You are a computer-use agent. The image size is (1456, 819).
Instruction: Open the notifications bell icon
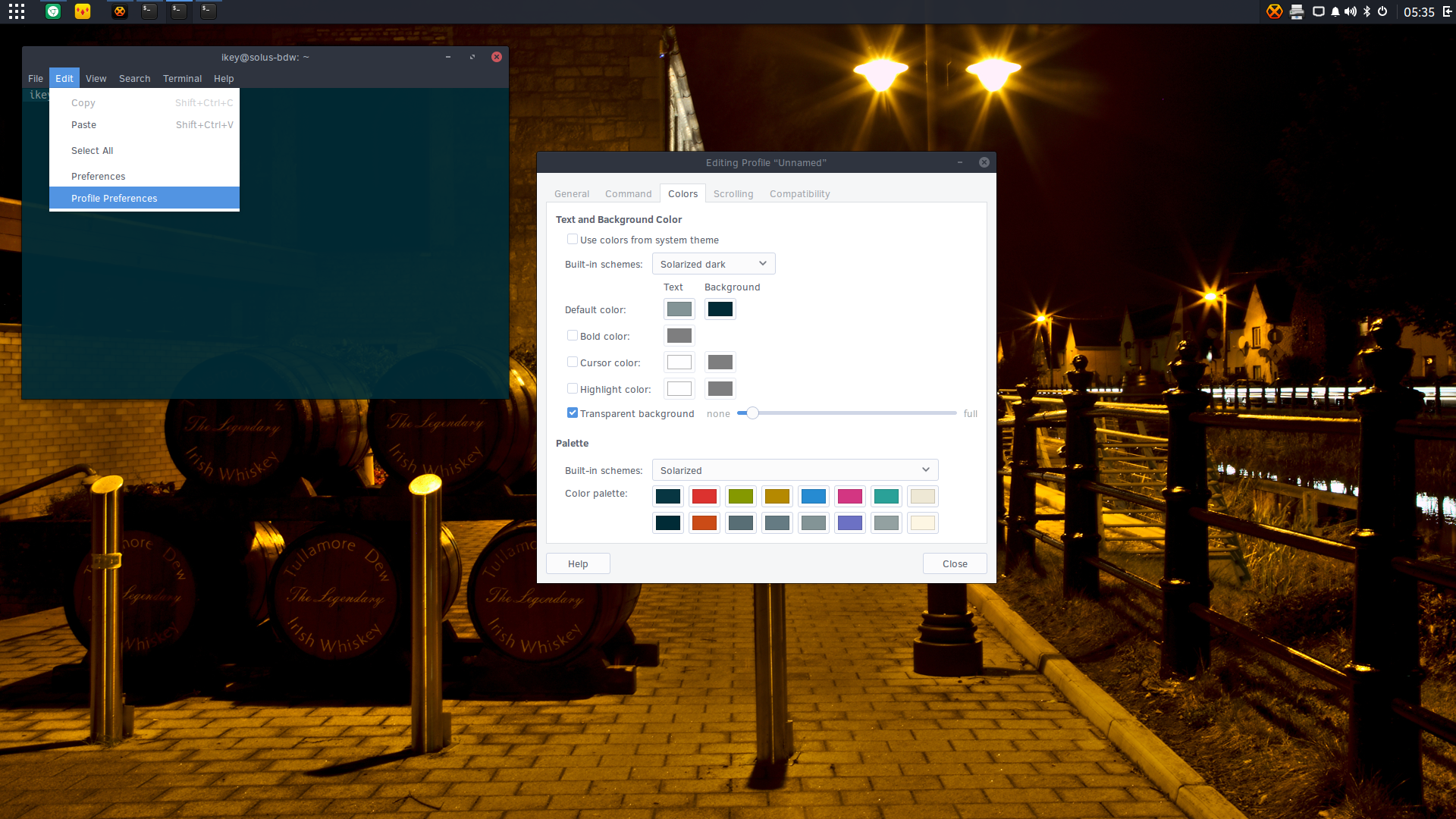pos(1335,11)
